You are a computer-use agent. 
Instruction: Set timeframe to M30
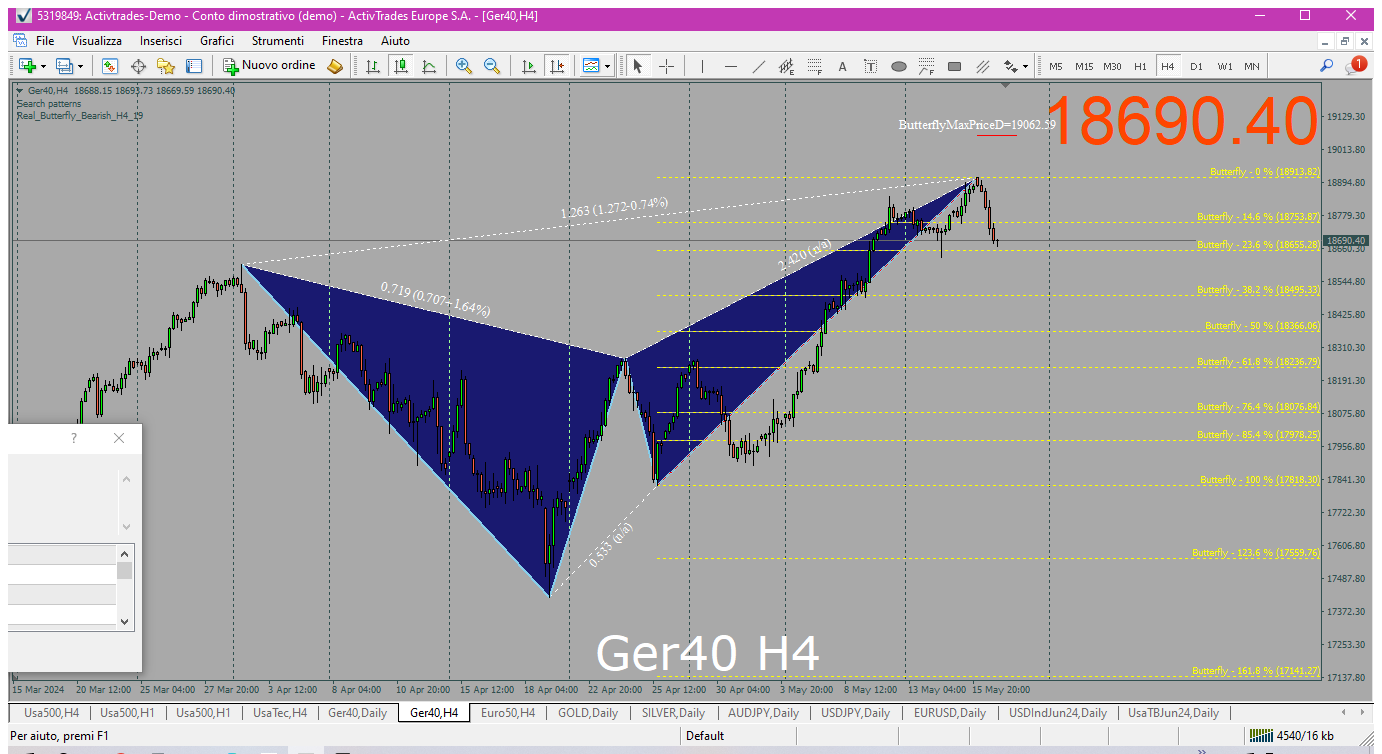(1112, 66)
